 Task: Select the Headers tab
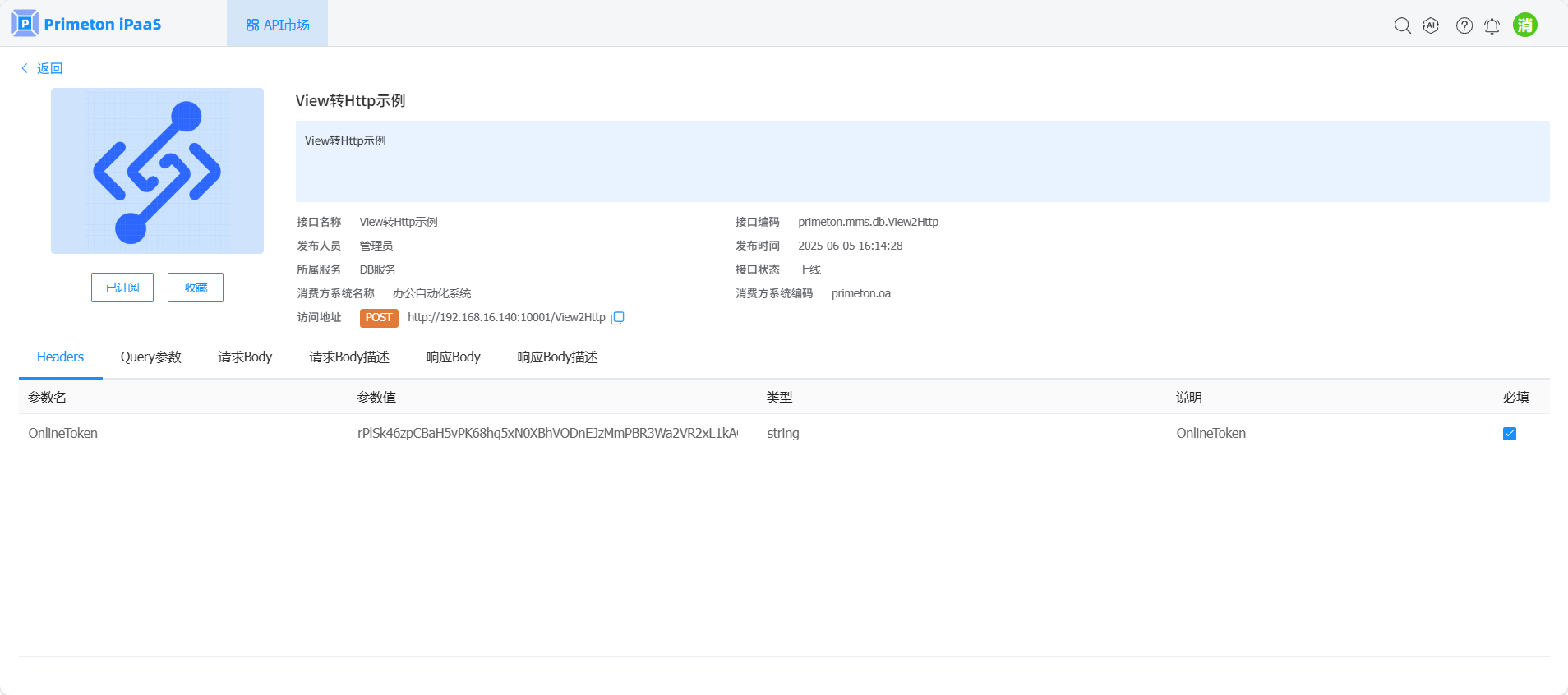pyautogui.click(x=60, y=357)
